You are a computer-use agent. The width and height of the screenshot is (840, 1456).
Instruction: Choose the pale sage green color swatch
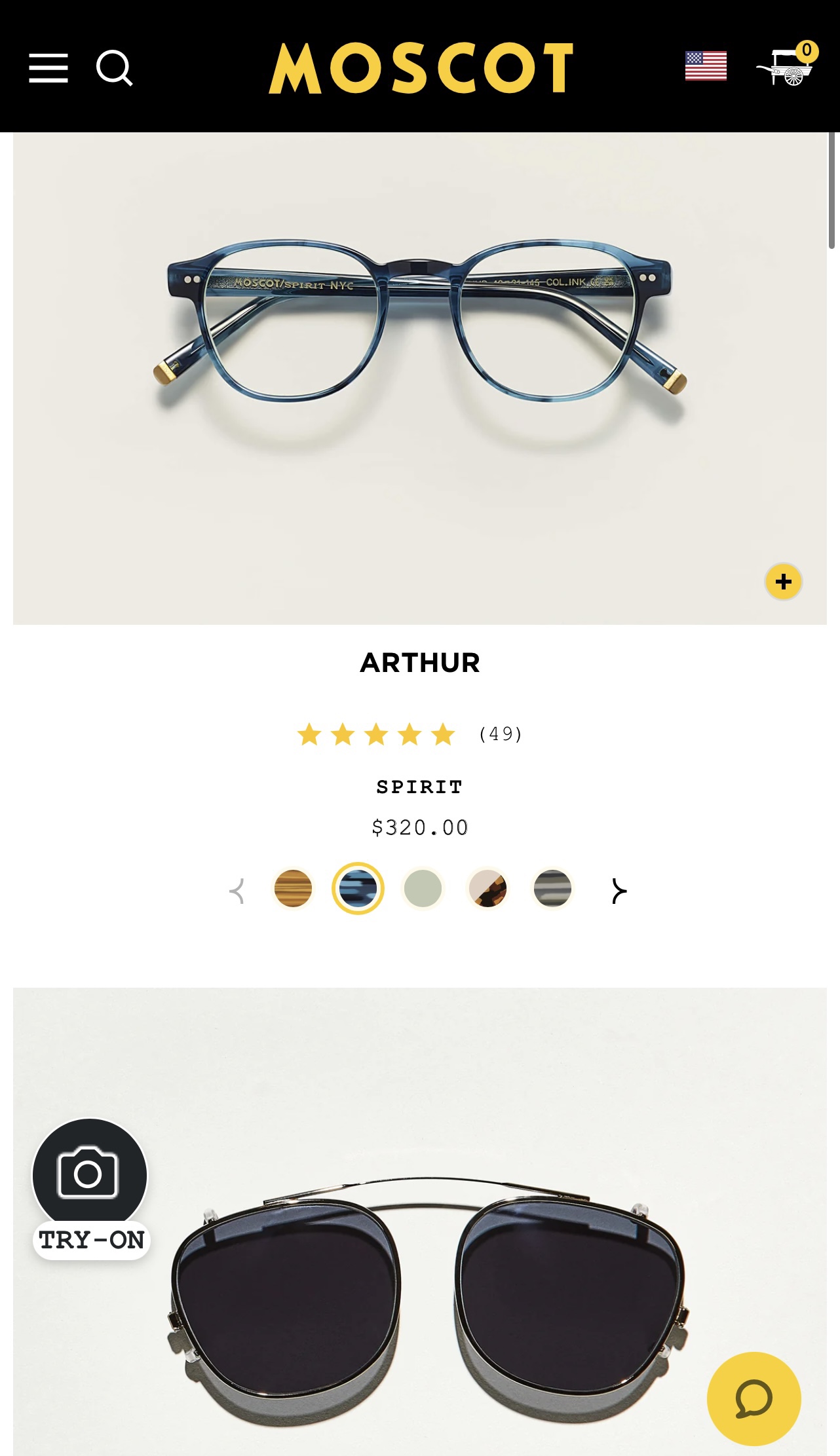(x=423, y=889)
